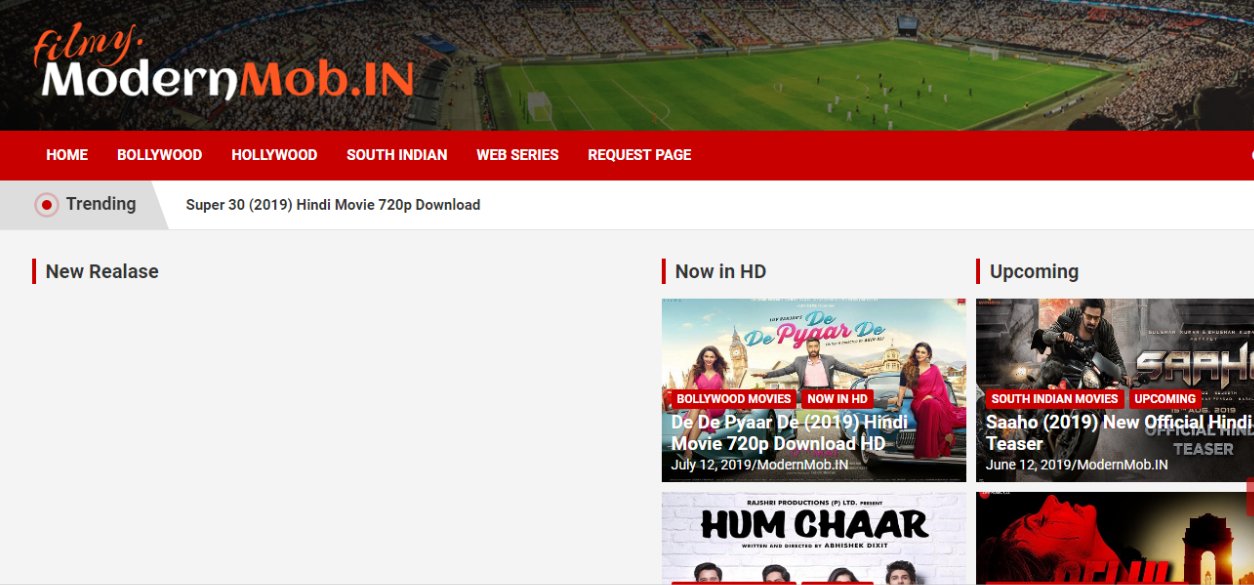Click the NOW IN HD tag badge
1254x585 pixels.
(x=837, y=399)
